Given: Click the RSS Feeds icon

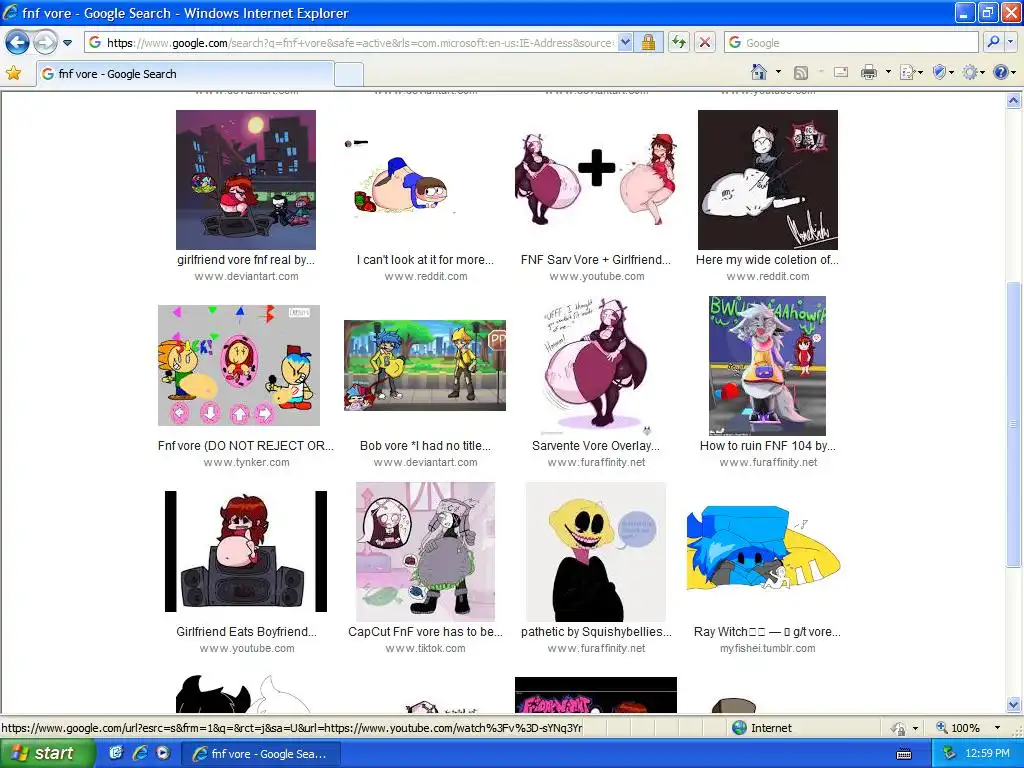Looking at the screenshot, I should pyautogui.click(x=801, y=72).
